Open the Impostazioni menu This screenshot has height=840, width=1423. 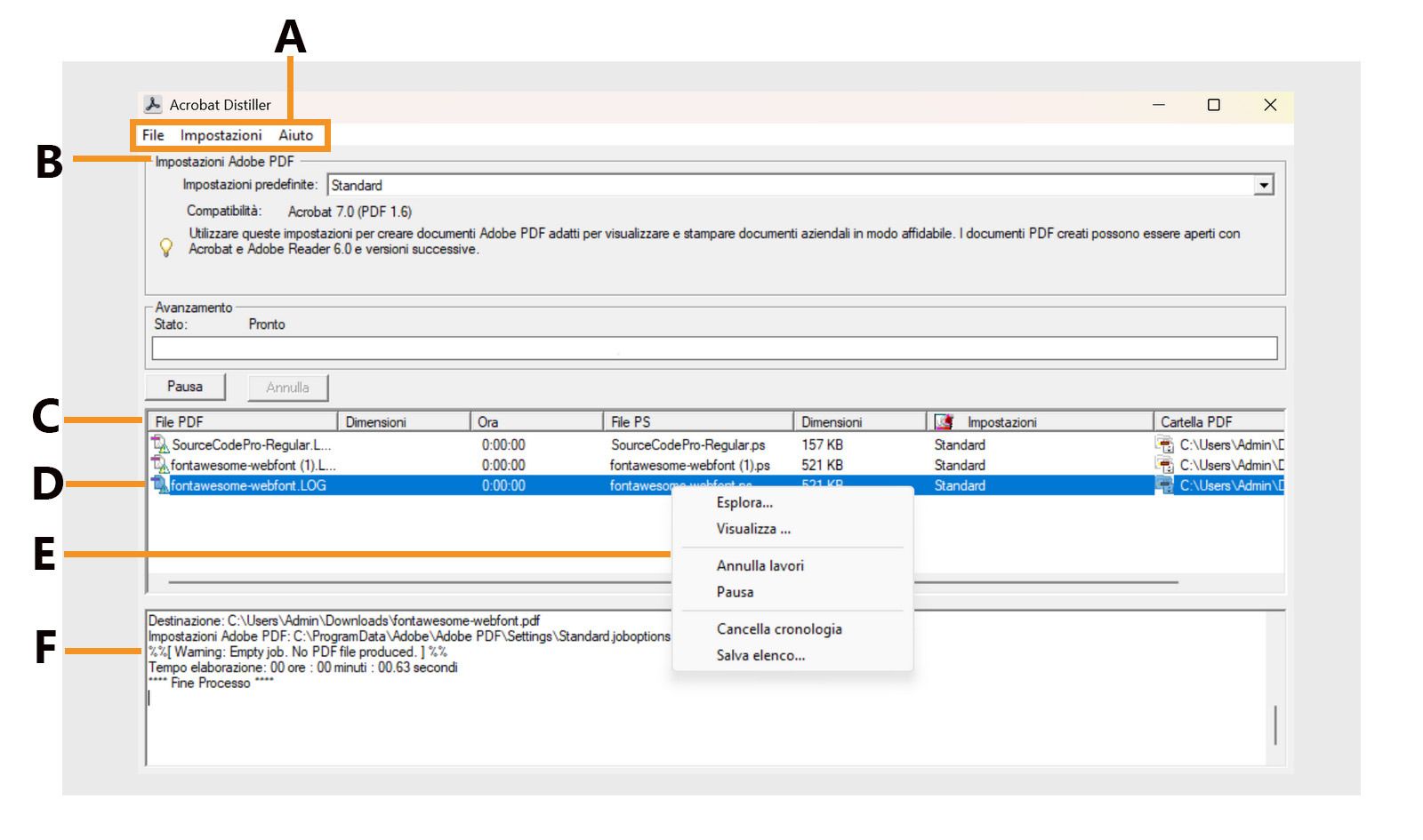(221, 135)
